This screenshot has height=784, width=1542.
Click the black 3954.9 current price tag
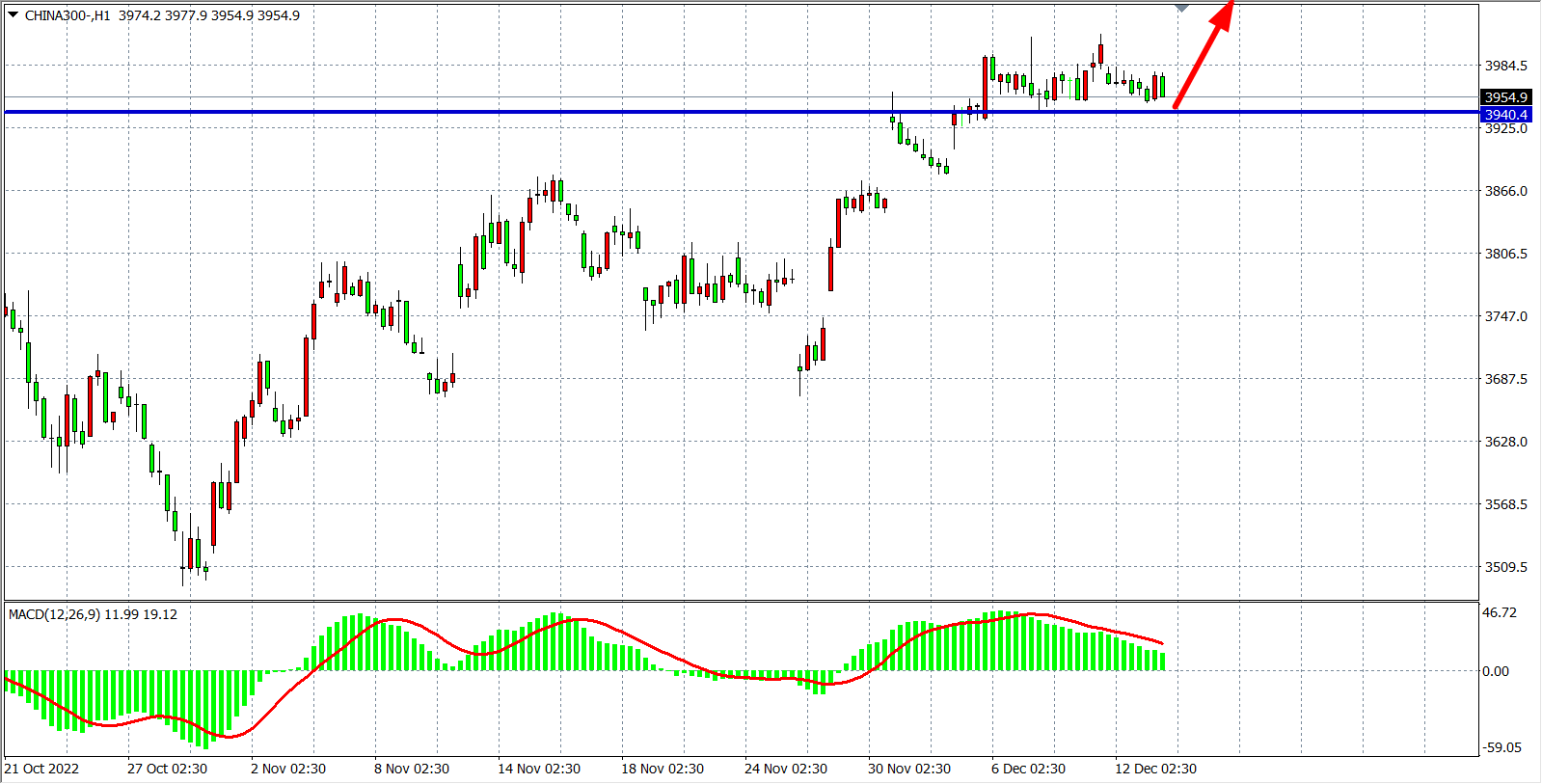pyautogui.click(x=1505, y=97)
